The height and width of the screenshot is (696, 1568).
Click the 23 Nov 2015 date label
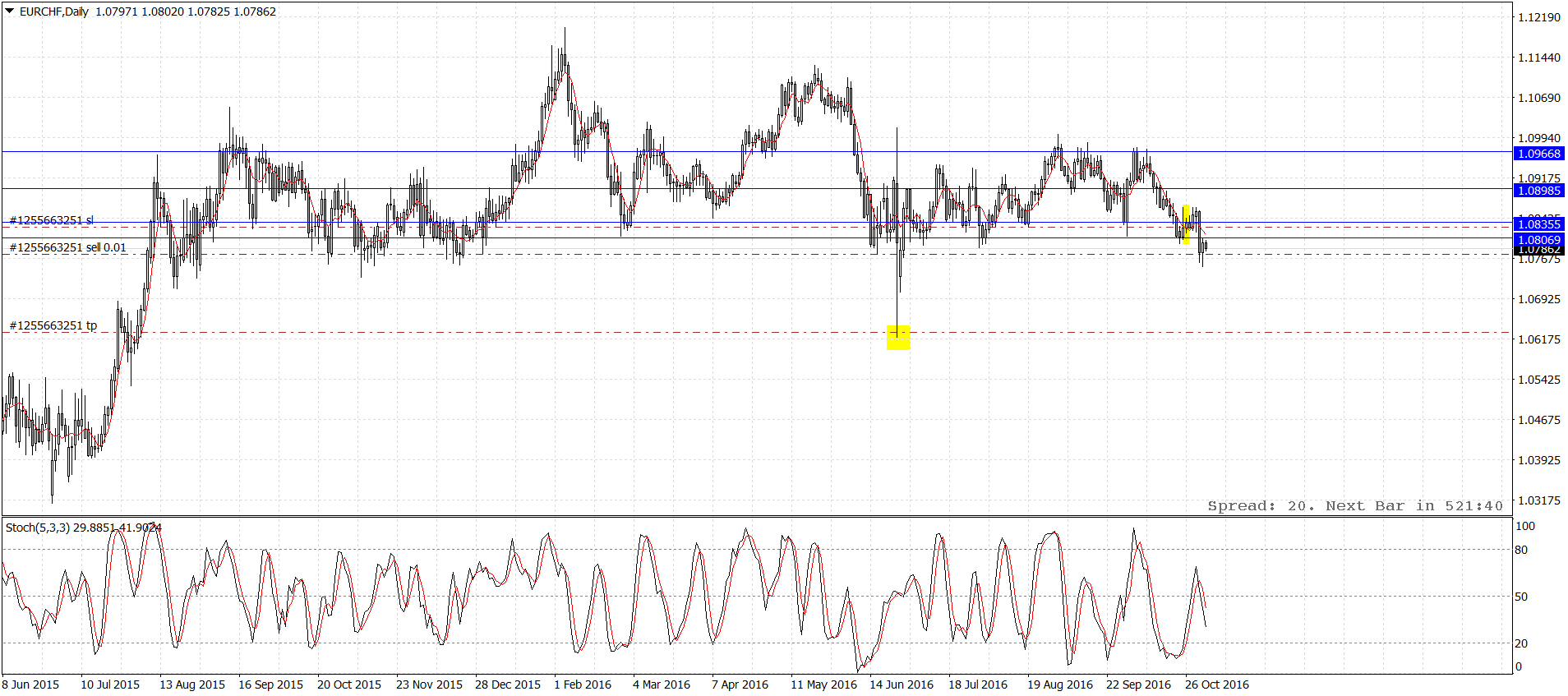429,684
